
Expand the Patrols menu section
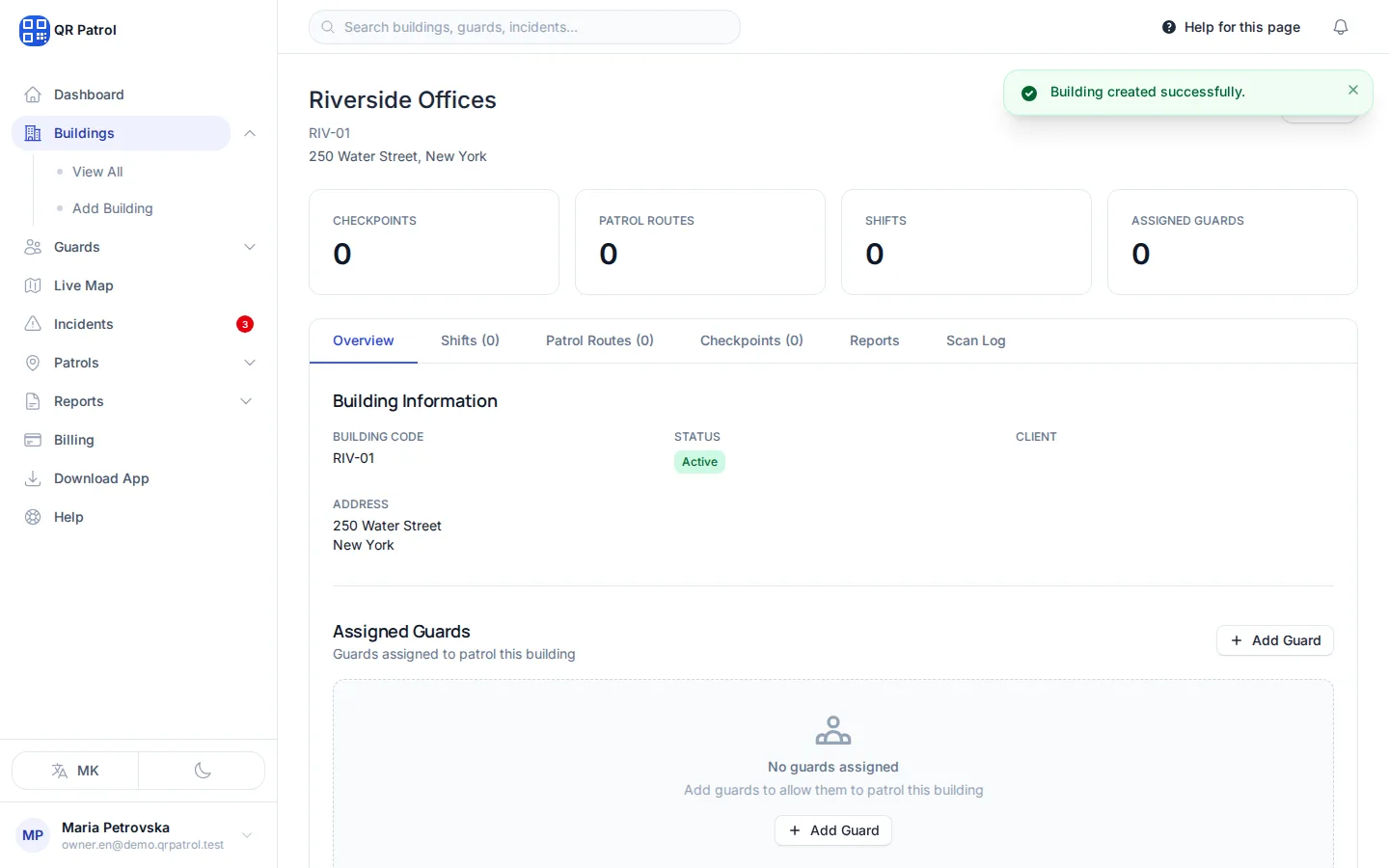coord(250,363)
